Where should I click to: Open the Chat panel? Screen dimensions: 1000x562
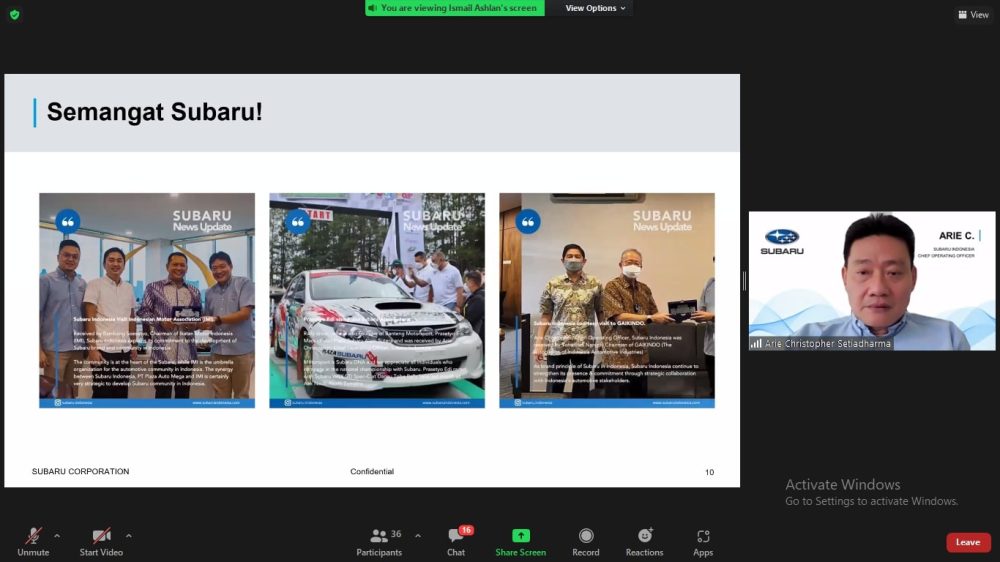(x=456, y=542)
